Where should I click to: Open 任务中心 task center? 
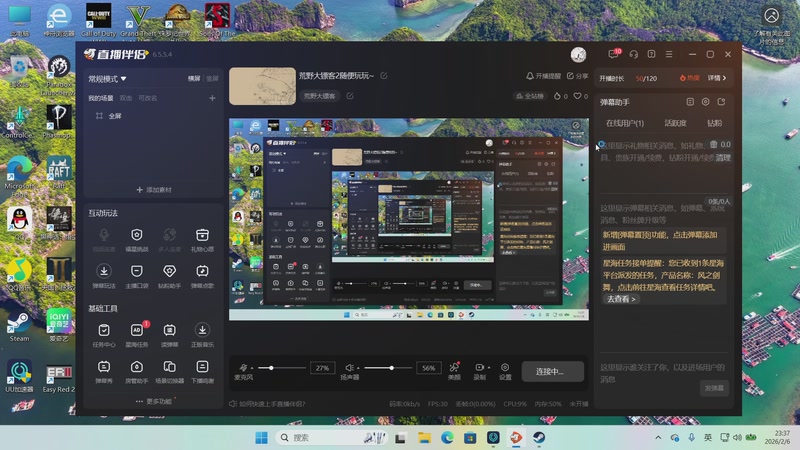(x=104, y=335)
